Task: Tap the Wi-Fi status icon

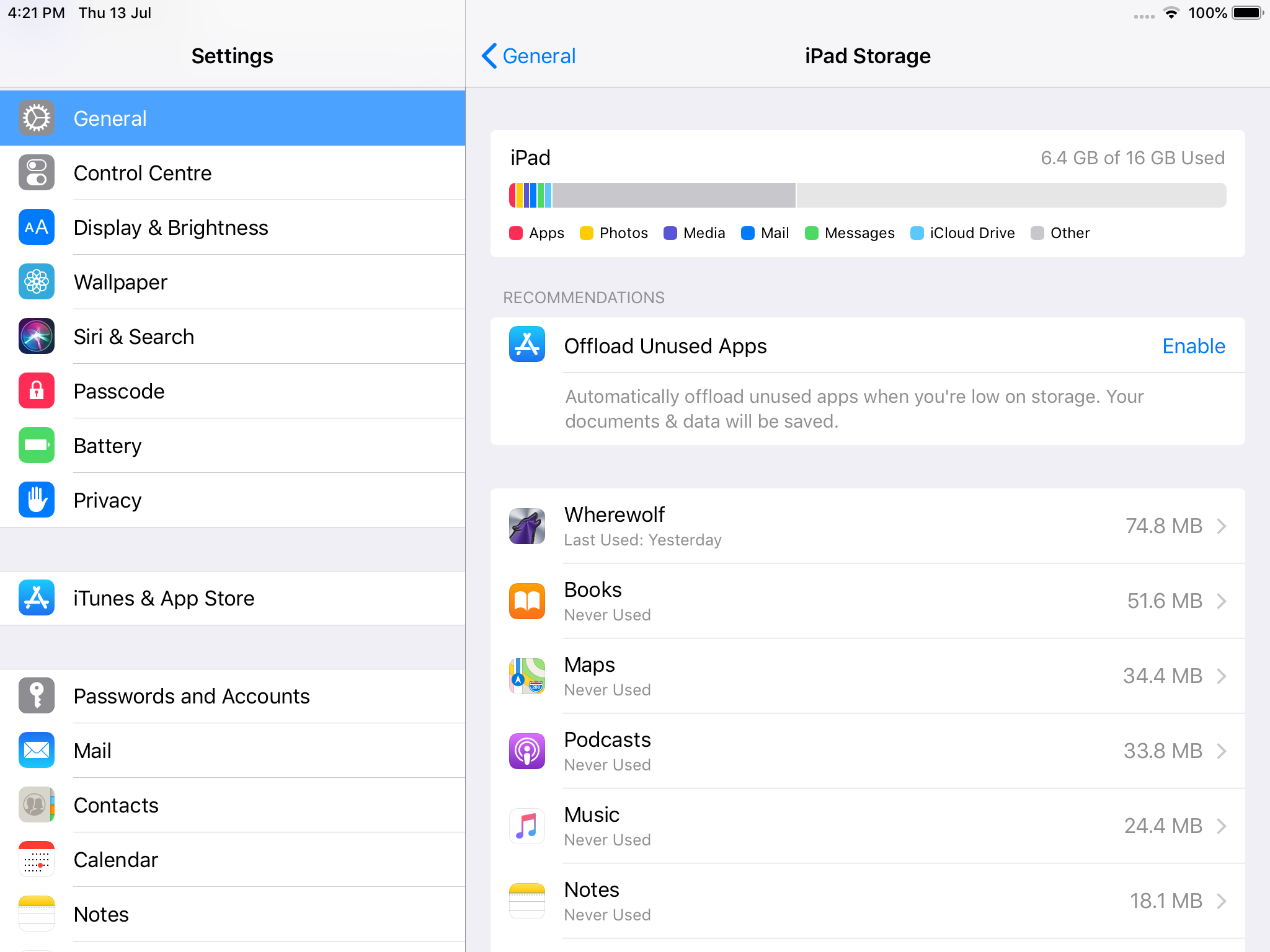Action: pyautogui.click(x=1171, y=13)
